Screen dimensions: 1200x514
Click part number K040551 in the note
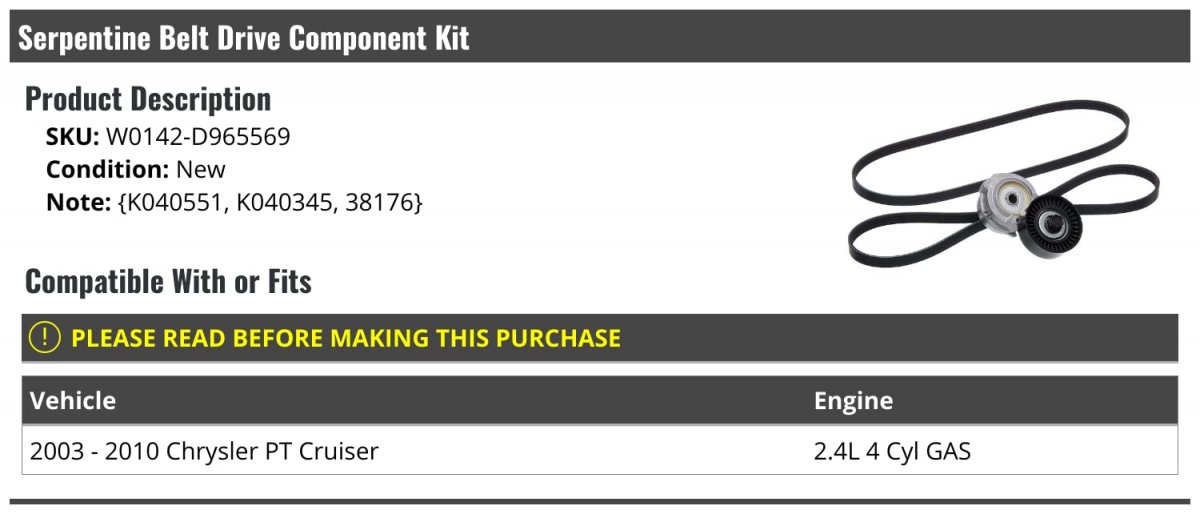(x=174, y=202)
